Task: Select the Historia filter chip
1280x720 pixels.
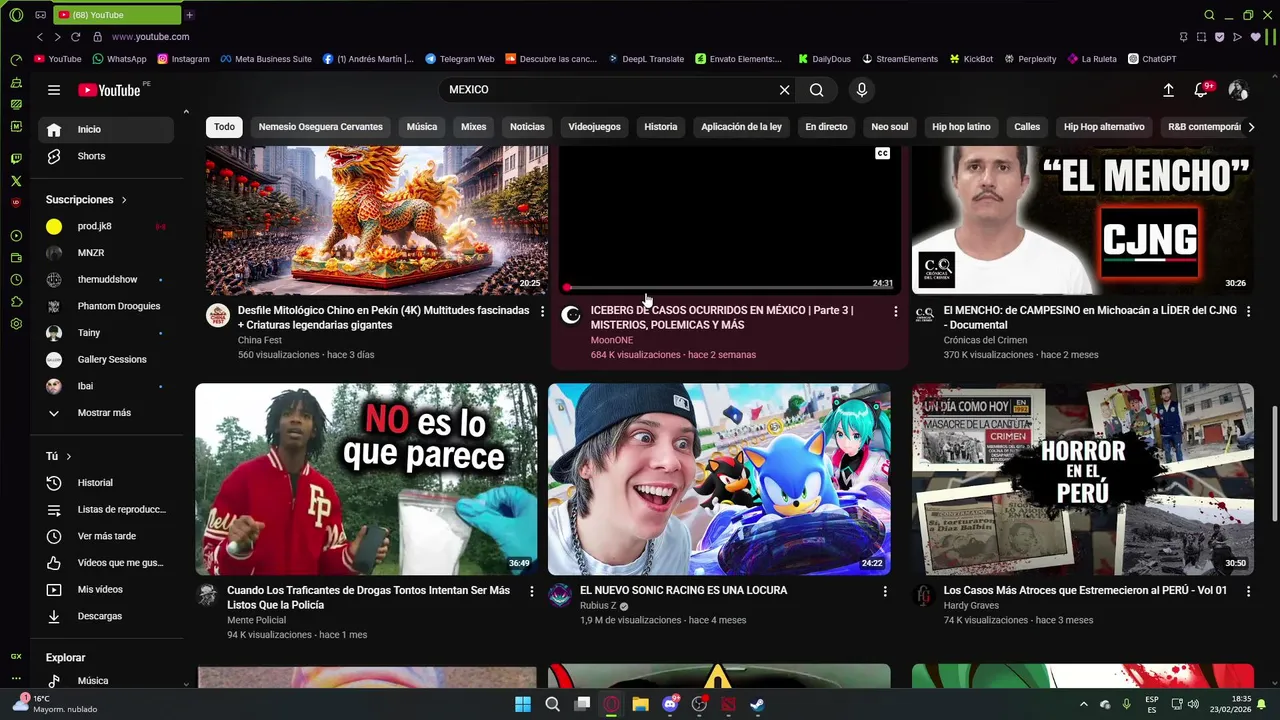Action: point(661,127)
